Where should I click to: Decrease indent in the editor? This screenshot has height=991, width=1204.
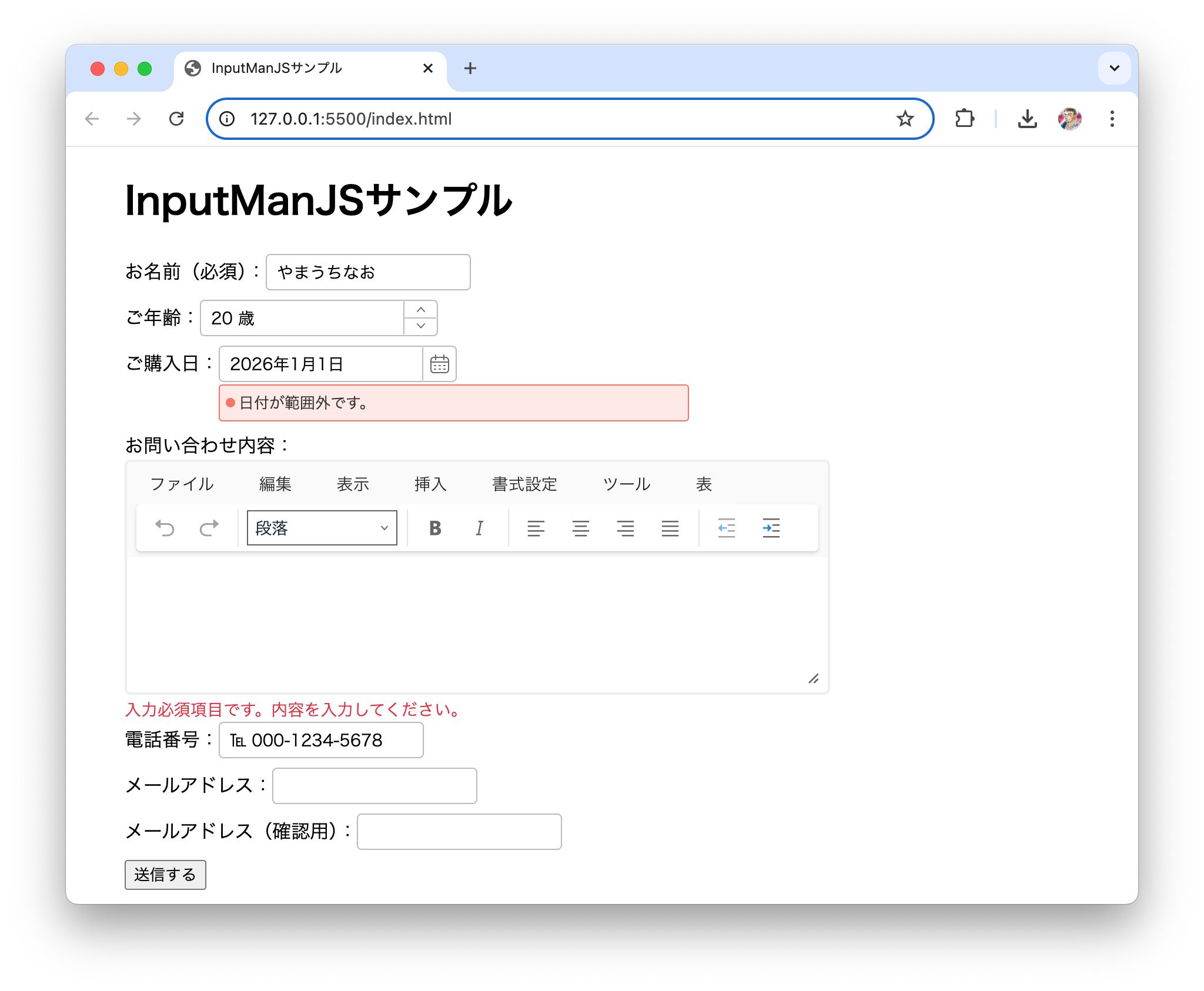727,528
